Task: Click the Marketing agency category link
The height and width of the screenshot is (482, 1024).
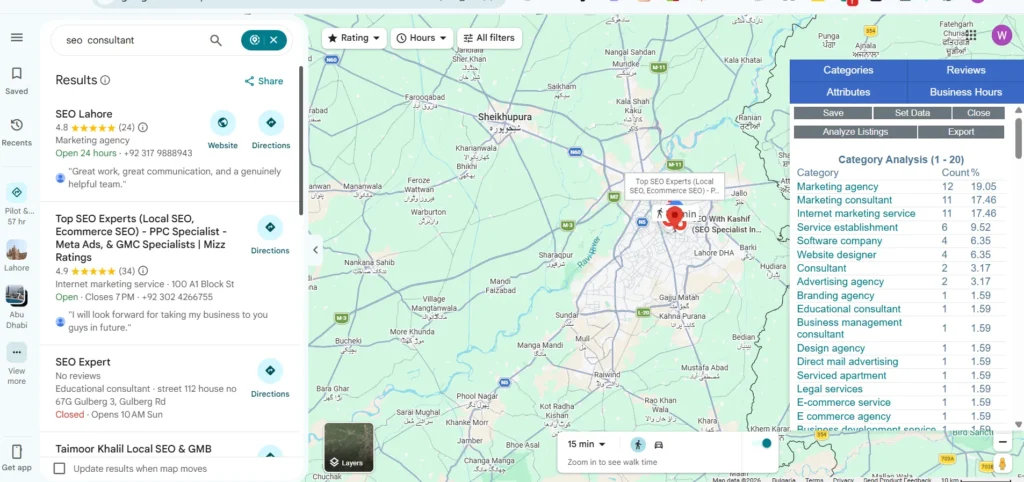Action: click(x=837, y=187)
